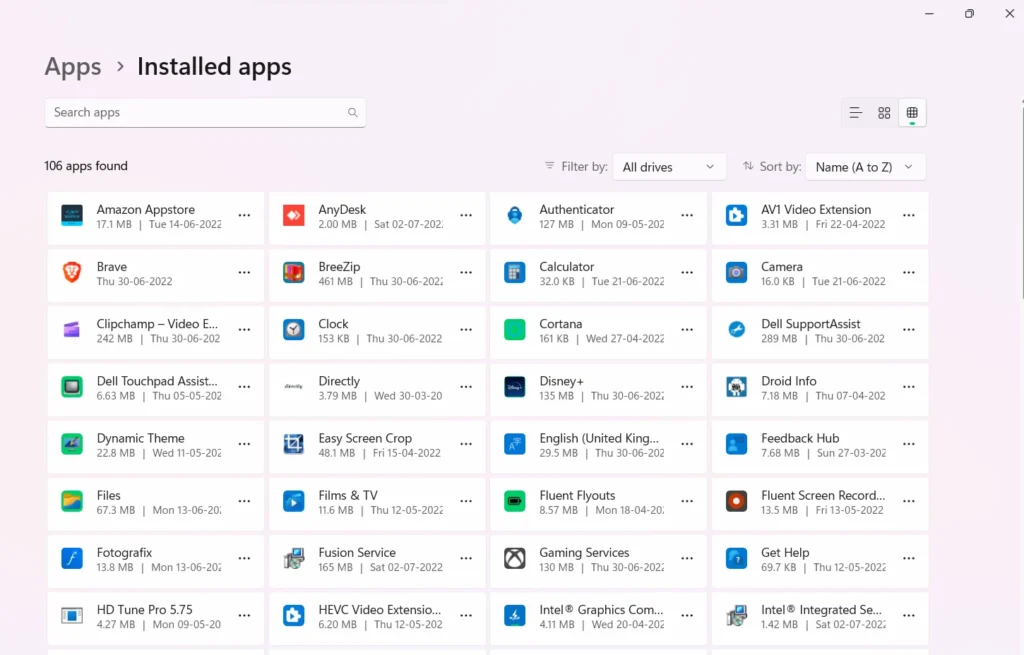Click the Amazon Appstore app icon
This screenshot has height=655, width=1024.
point(72,216)
